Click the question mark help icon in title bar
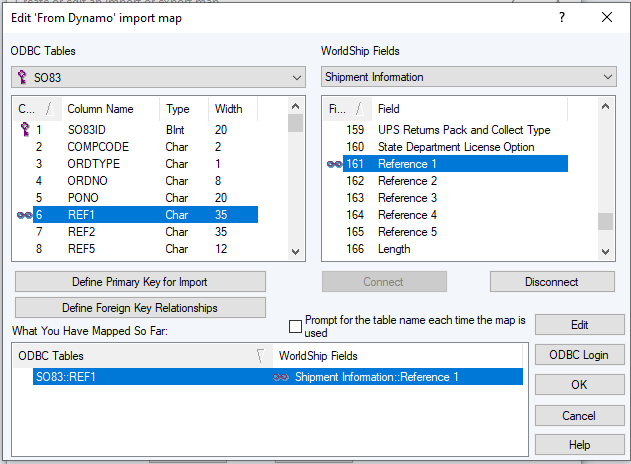Screen dimensions: 631x464 562,17
